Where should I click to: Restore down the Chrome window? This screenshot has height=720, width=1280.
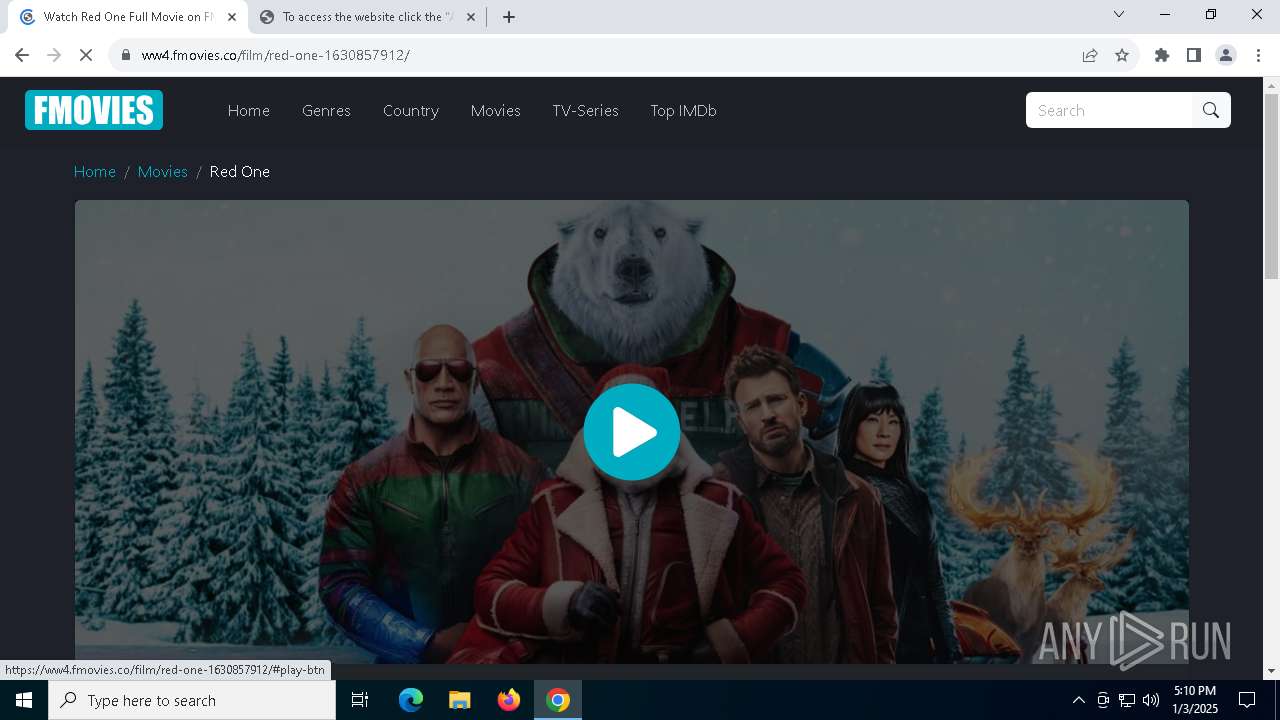tap(1211, 14)
